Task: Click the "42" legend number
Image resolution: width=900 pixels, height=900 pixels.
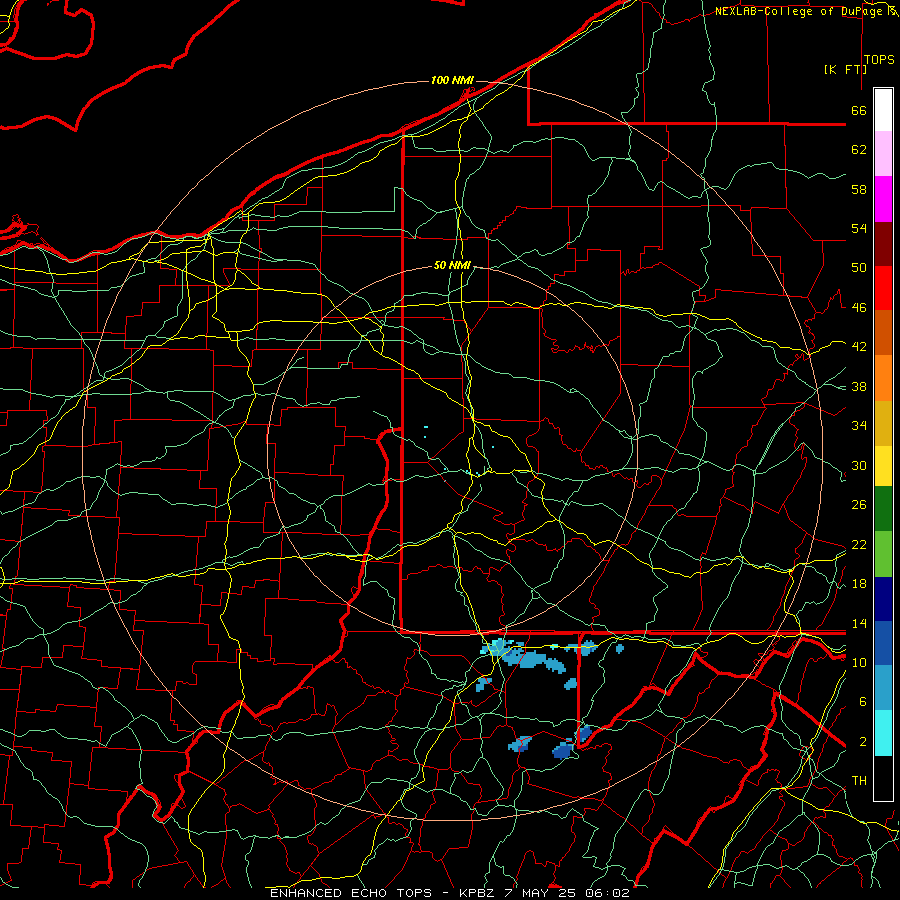Action: pyautogui.click(x=859, y=347)
